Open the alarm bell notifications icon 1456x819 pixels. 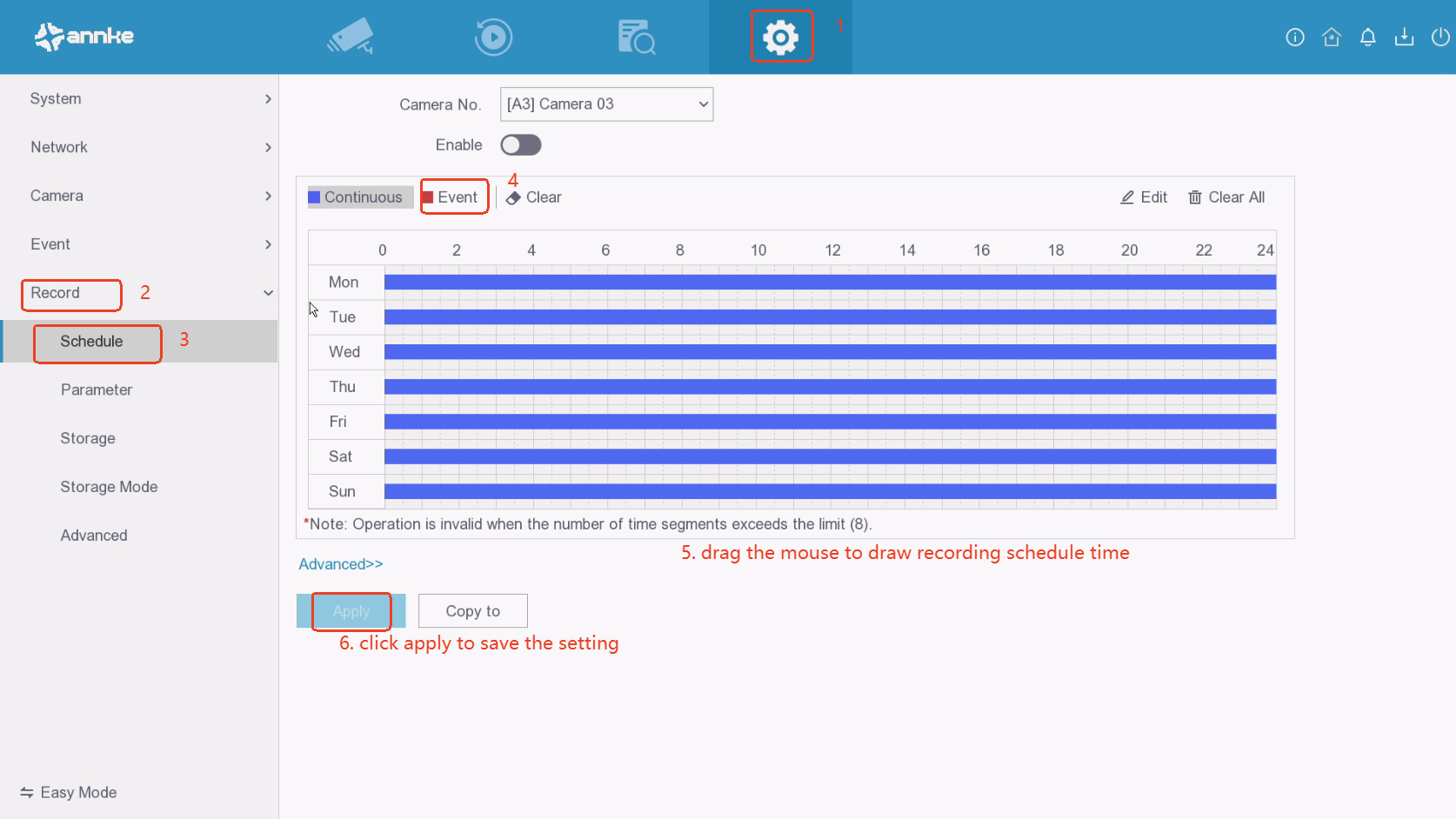1368,37
